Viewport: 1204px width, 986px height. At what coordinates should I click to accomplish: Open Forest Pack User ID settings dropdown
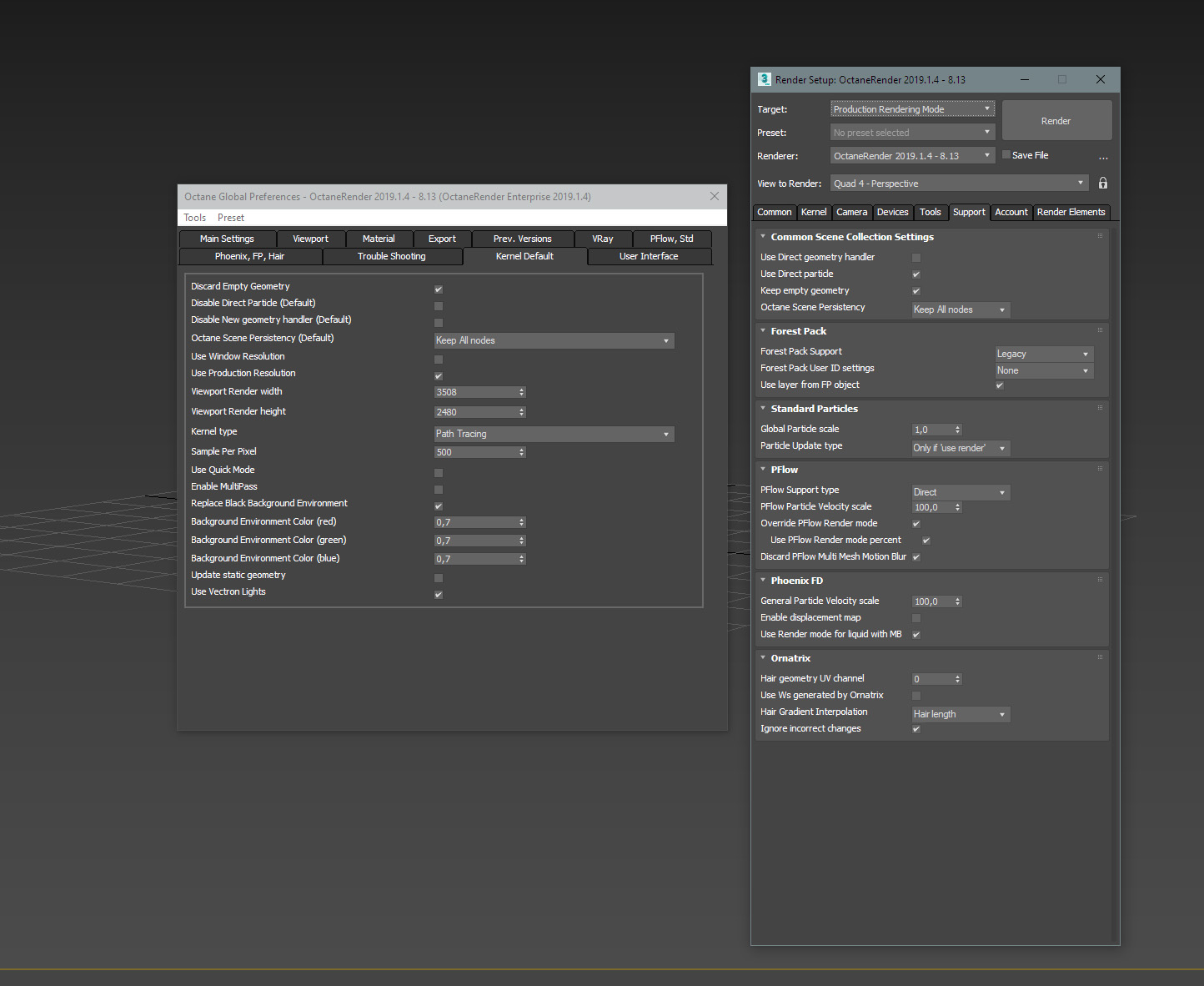tap(1044, 370)
